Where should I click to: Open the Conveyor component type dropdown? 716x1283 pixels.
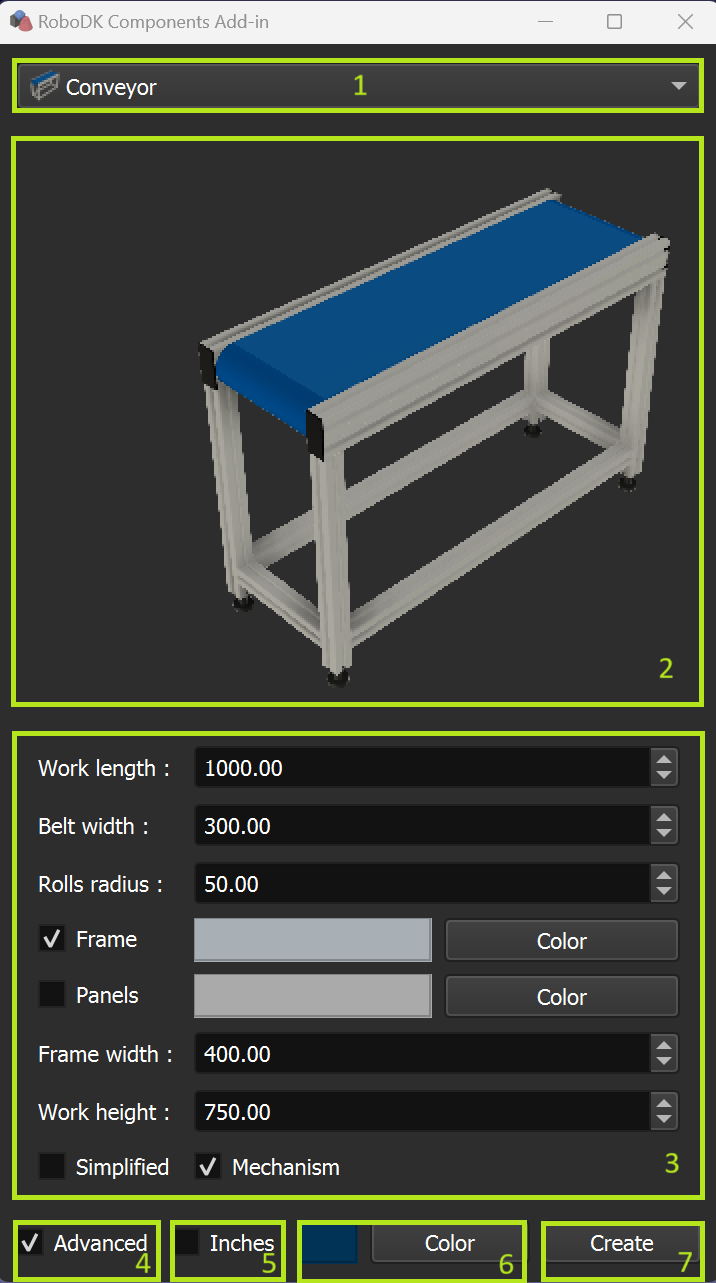(358, 87)
